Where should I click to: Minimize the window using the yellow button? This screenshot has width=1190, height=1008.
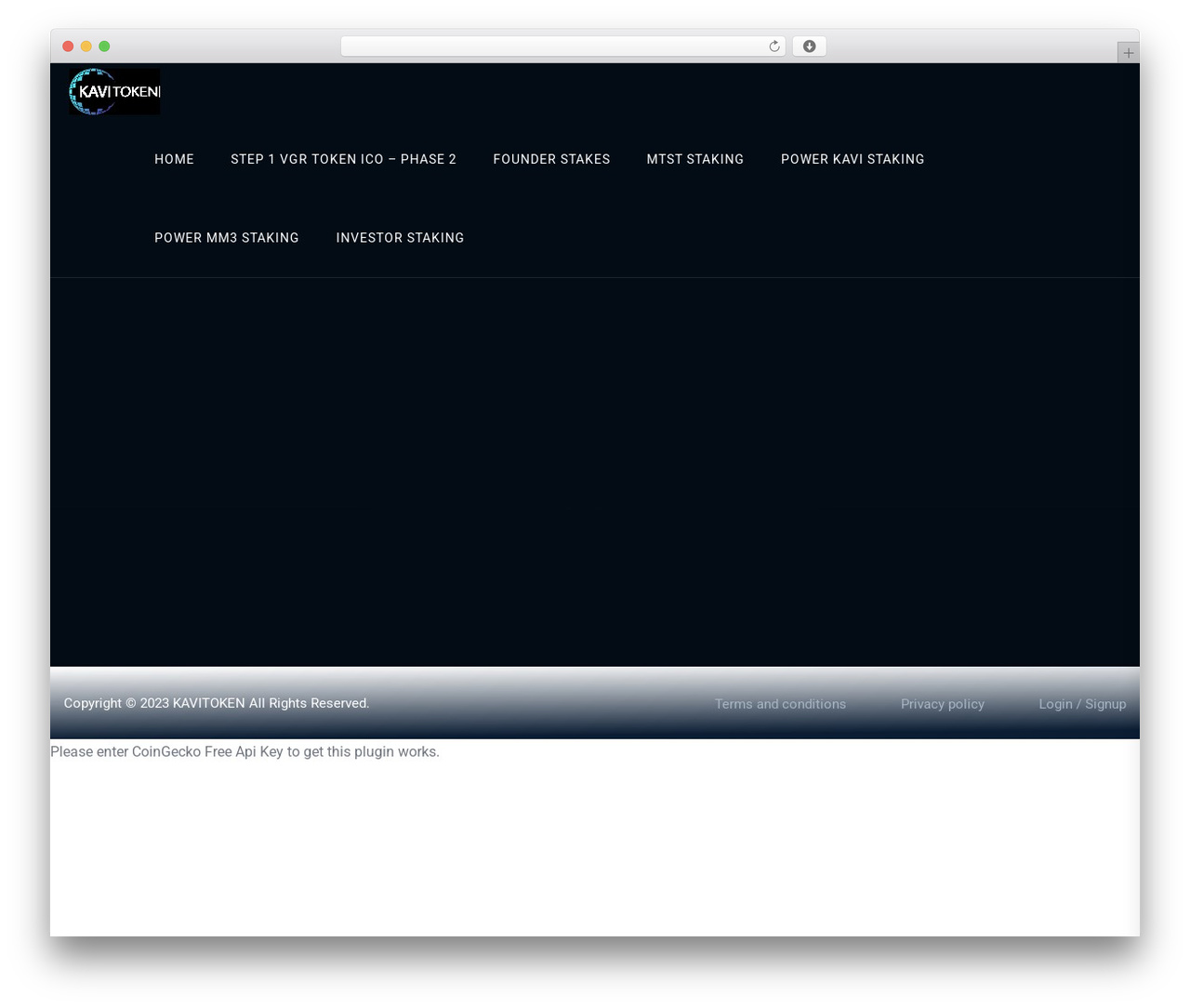[x=86, y=46]
